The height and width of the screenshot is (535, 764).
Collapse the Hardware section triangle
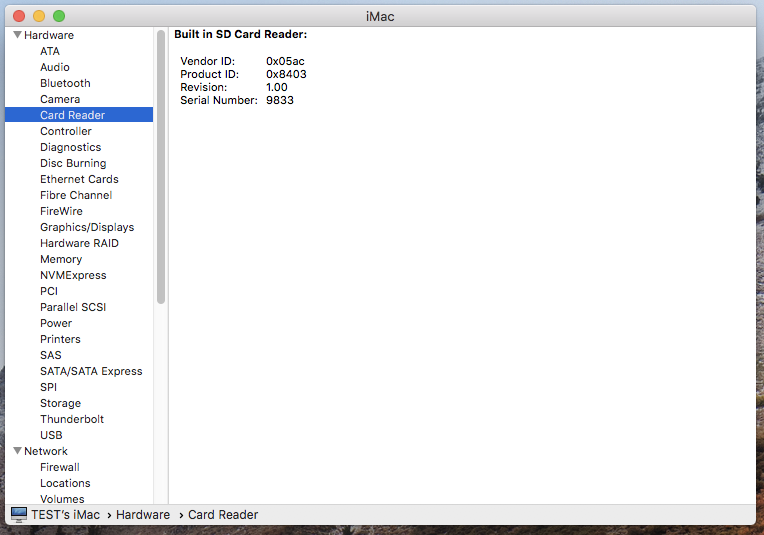point(18,35)
